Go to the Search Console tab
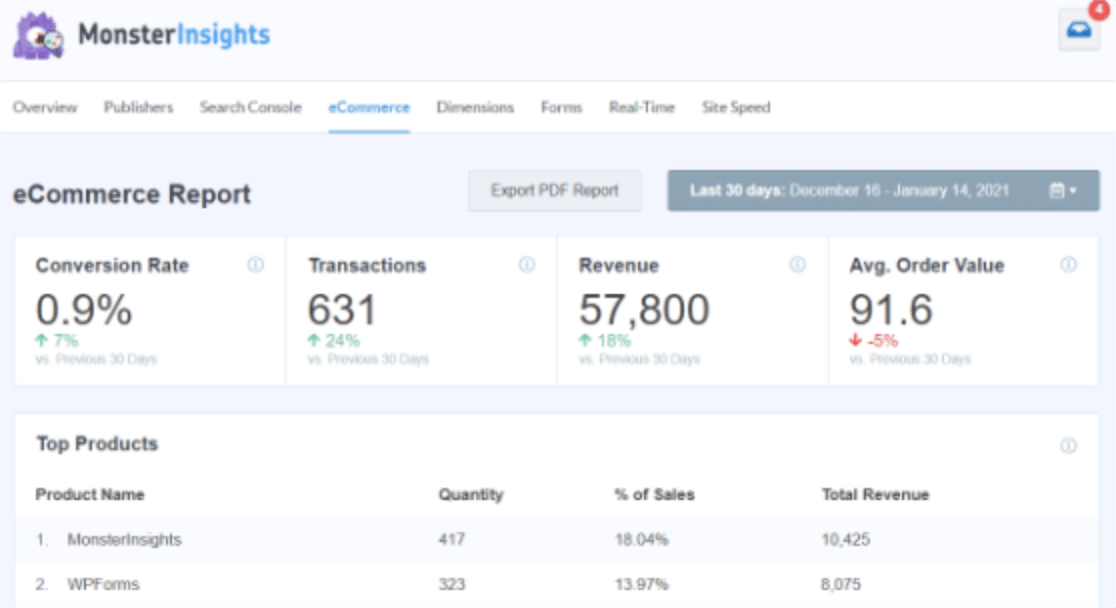Image resolution: width=1116 pixels, height=608 pixels. coord(250,107)
